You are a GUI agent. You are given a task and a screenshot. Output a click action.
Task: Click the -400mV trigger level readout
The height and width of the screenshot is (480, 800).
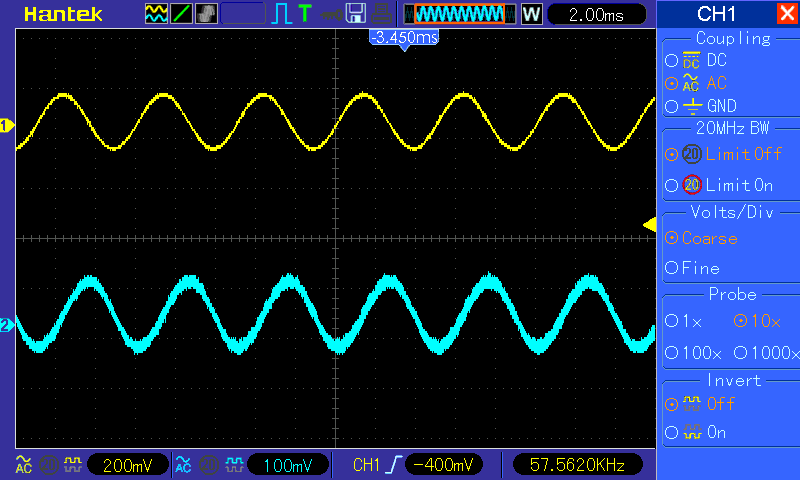443,465
